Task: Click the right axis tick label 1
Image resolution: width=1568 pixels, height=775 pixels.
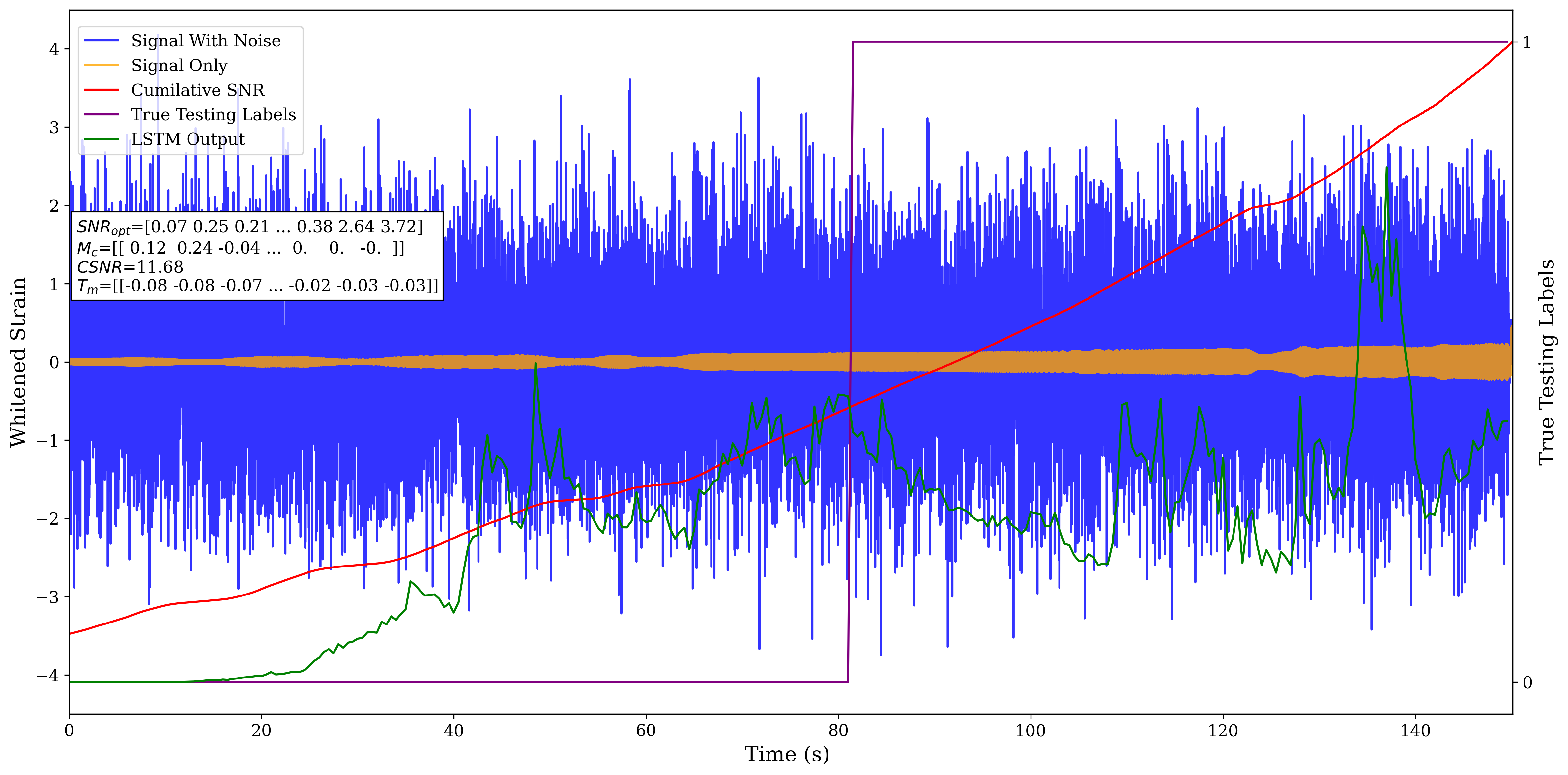Action: [1527, 42]
